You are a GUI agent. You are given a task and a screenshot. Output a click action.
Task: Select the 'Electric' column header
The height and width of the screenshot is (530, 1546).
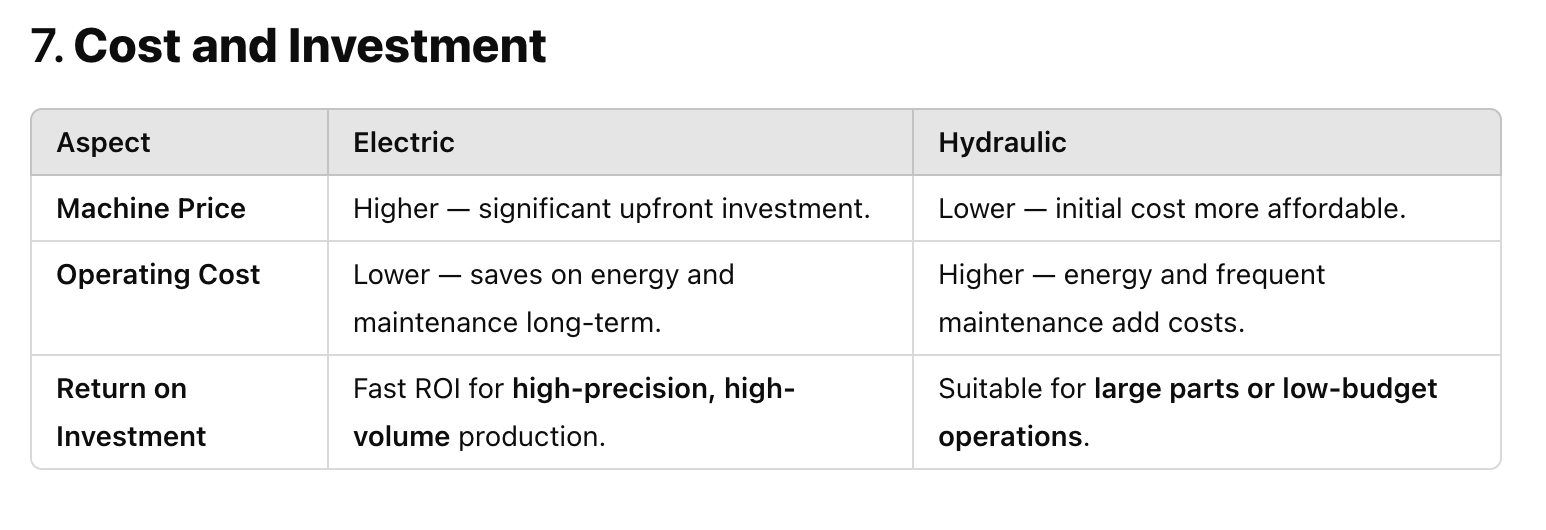pos(404,142)
